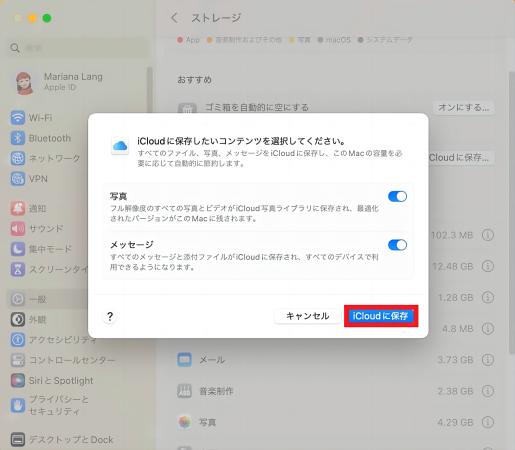Open Mariana Lang Apple ID profile
515x450 pixels.
click(x=60, y=82)
